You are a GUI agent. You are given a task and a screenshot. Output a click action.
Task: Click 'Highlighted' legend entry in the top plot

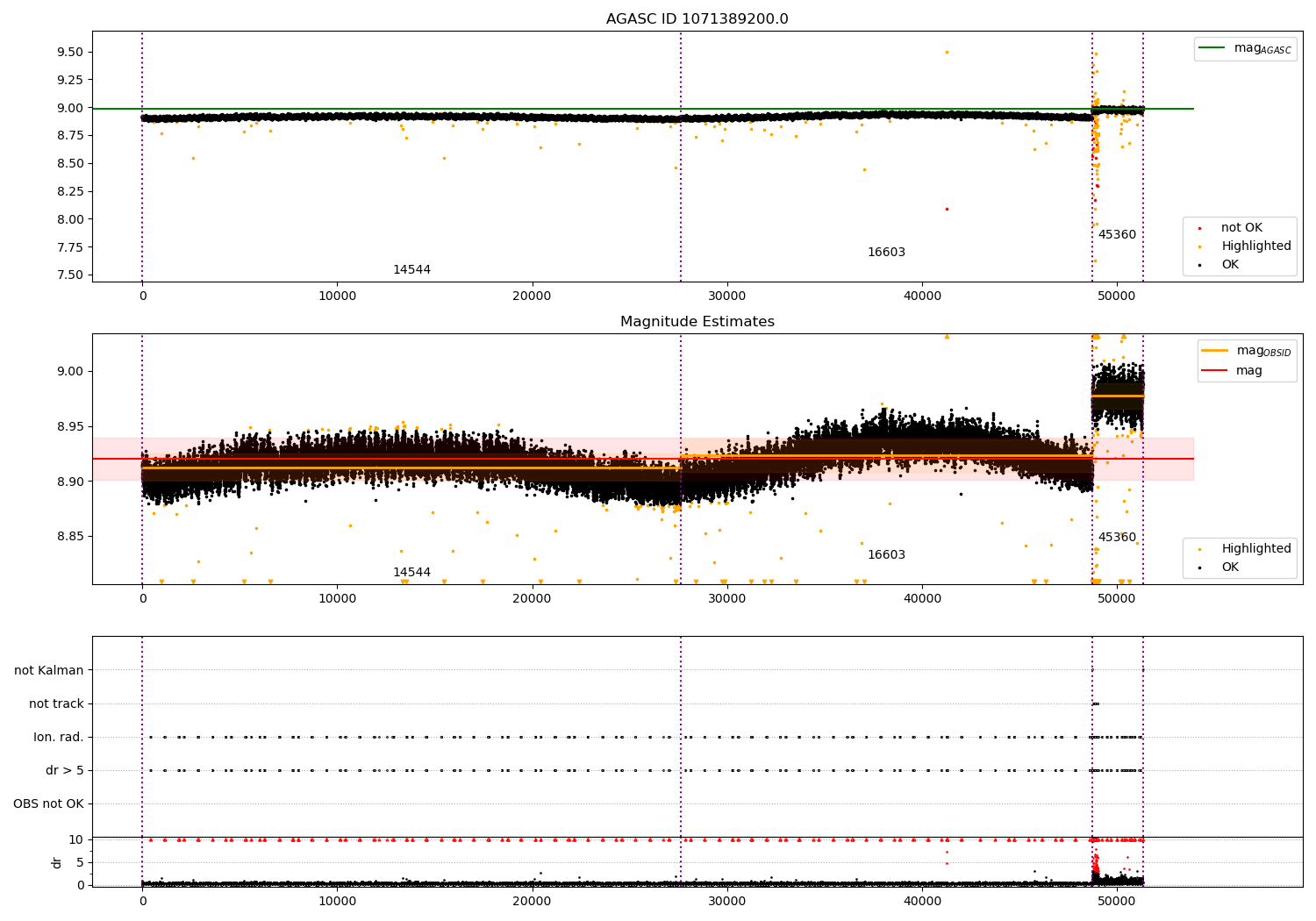tap(1256, 246)
